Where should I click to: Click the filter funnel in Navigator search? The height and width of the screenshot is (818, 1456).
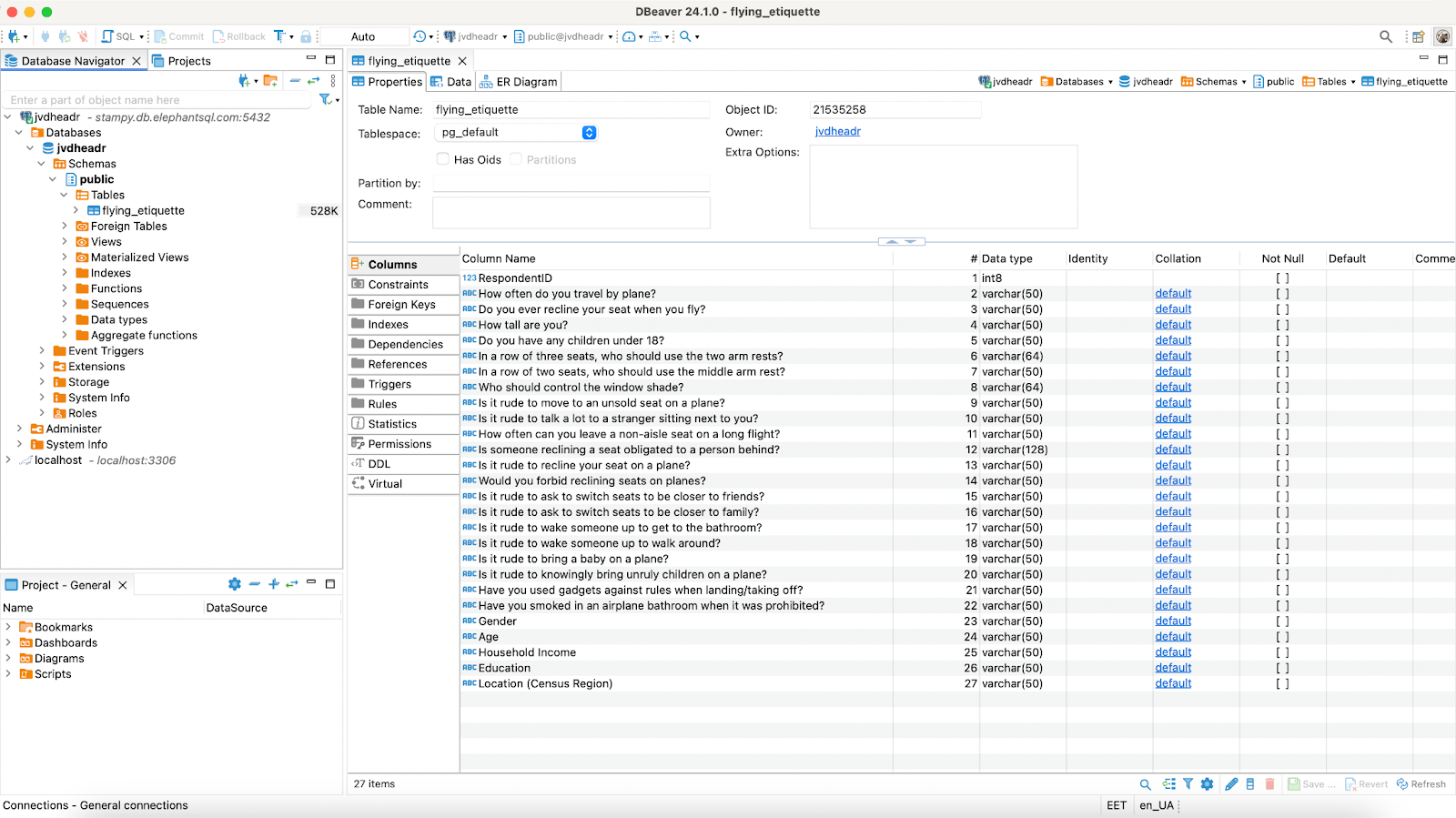[325, 99]
